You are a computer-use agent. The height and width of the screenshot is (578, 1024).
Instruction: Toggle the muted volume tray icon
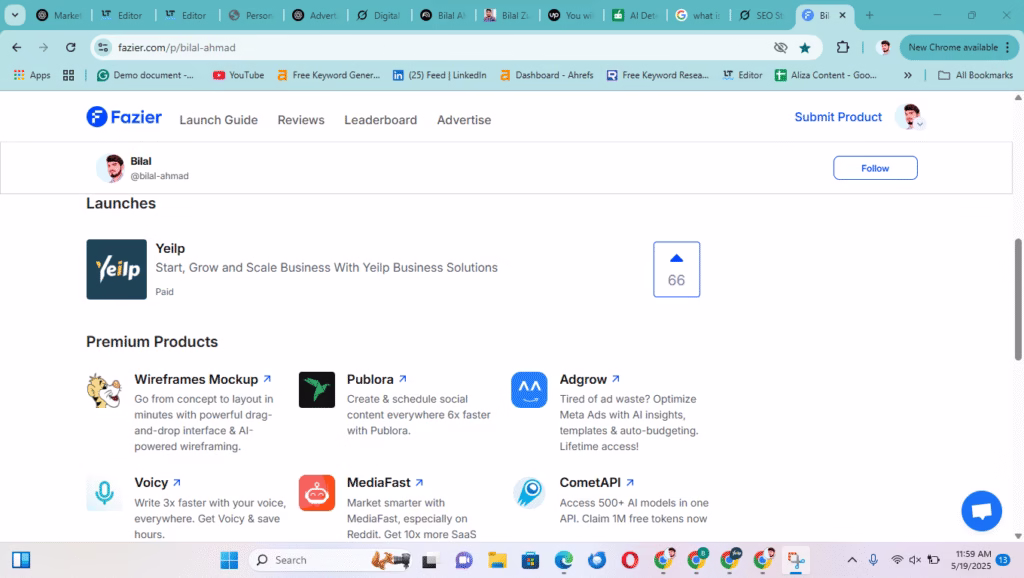pyautogui.click(x=915, y=560)
